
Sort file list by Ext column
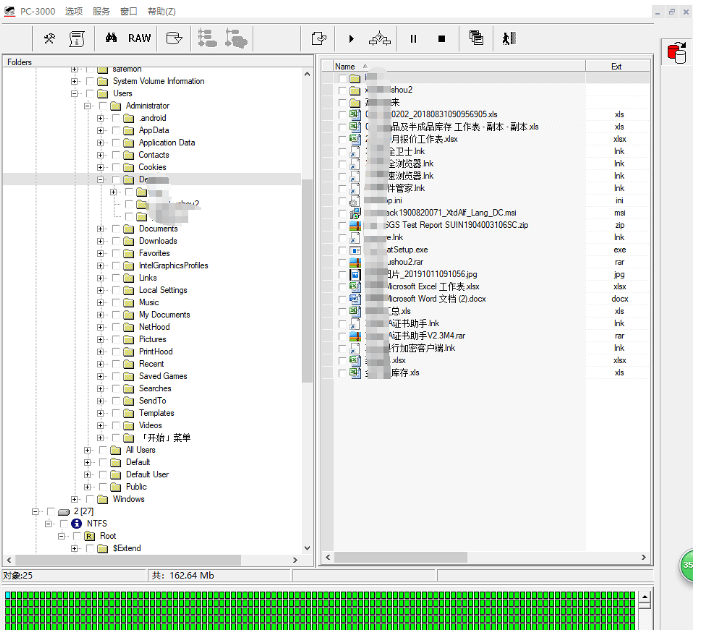[617, 66]
